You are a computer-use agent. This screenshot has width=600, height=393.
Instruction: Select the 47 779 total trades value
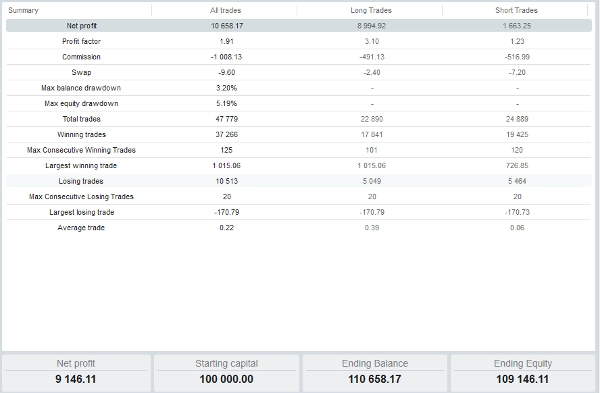(x=227, y=119)
